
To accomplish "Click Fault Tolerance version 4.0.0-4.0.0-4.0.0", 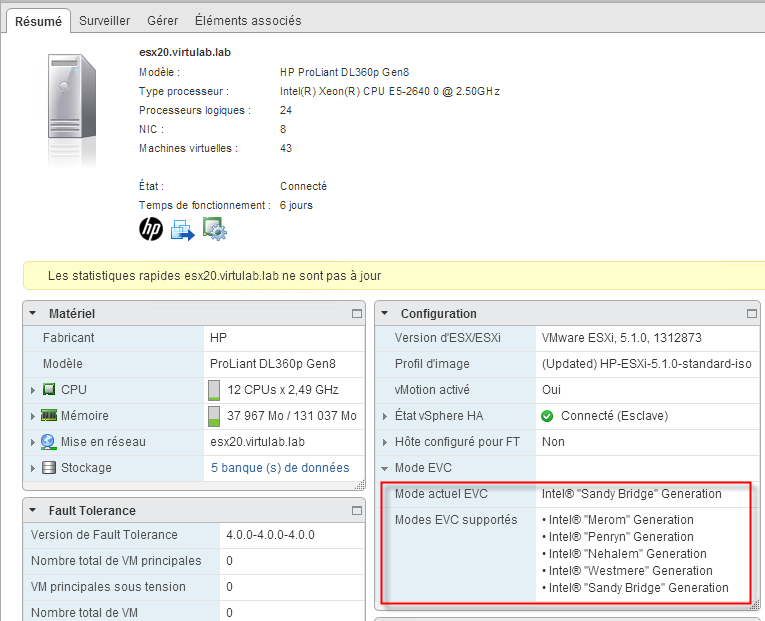I will 270,535.
